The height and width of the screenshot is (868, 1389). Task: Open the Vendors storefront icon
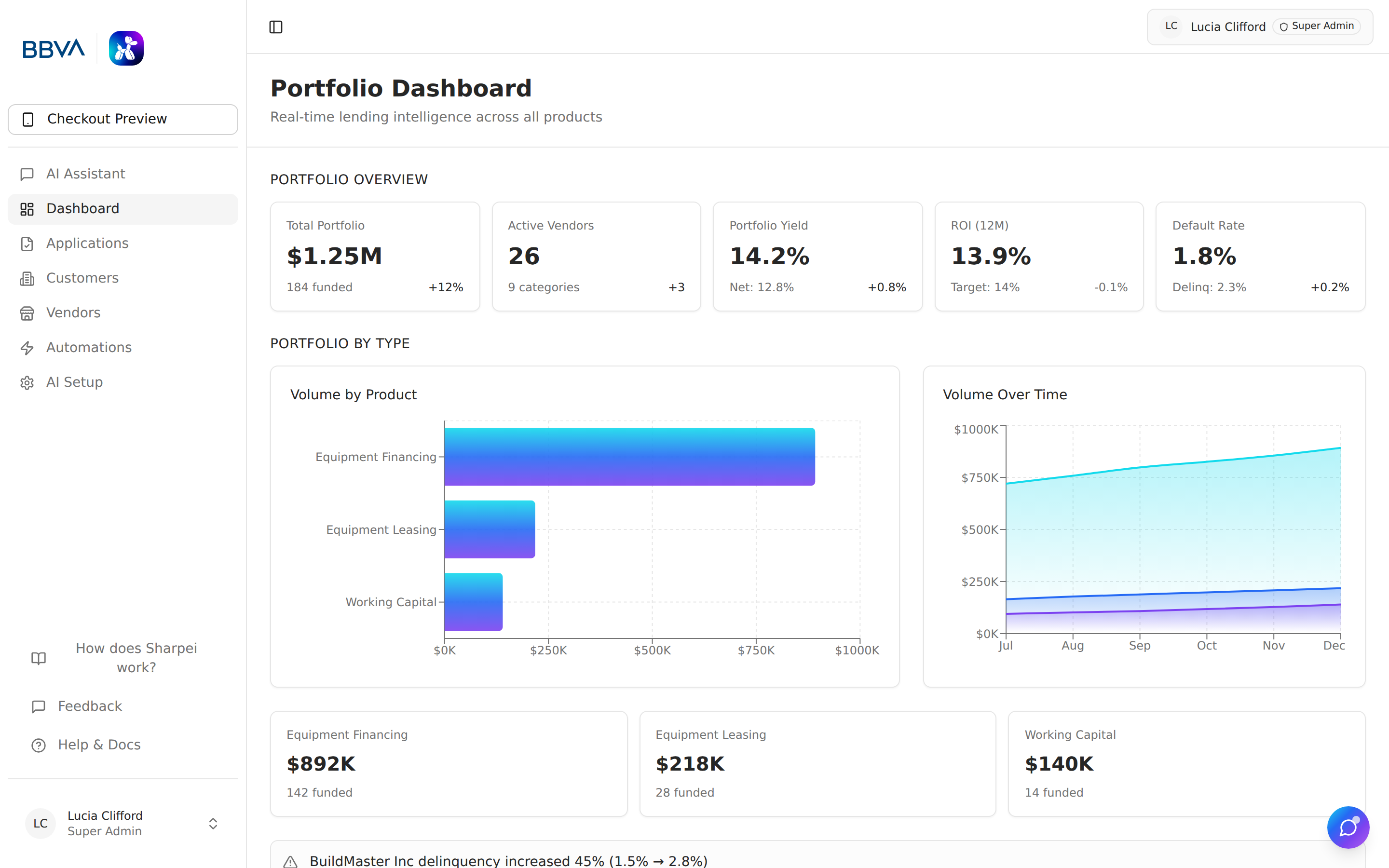(x=27, y=313)
